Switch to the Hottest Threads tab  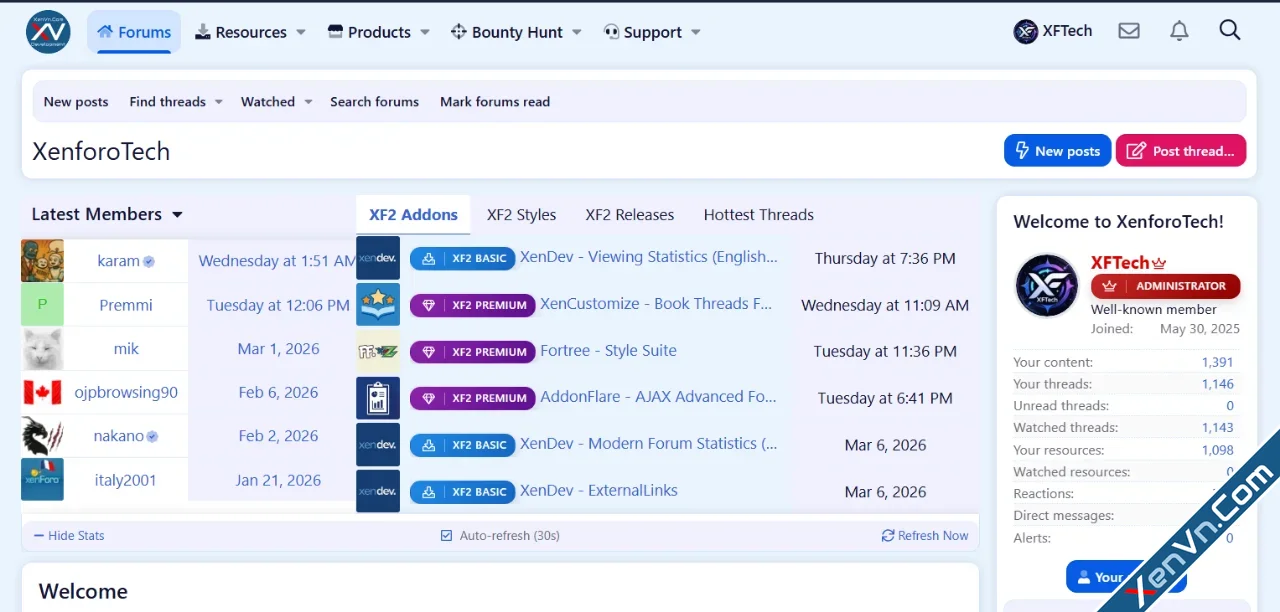(759, 215)
